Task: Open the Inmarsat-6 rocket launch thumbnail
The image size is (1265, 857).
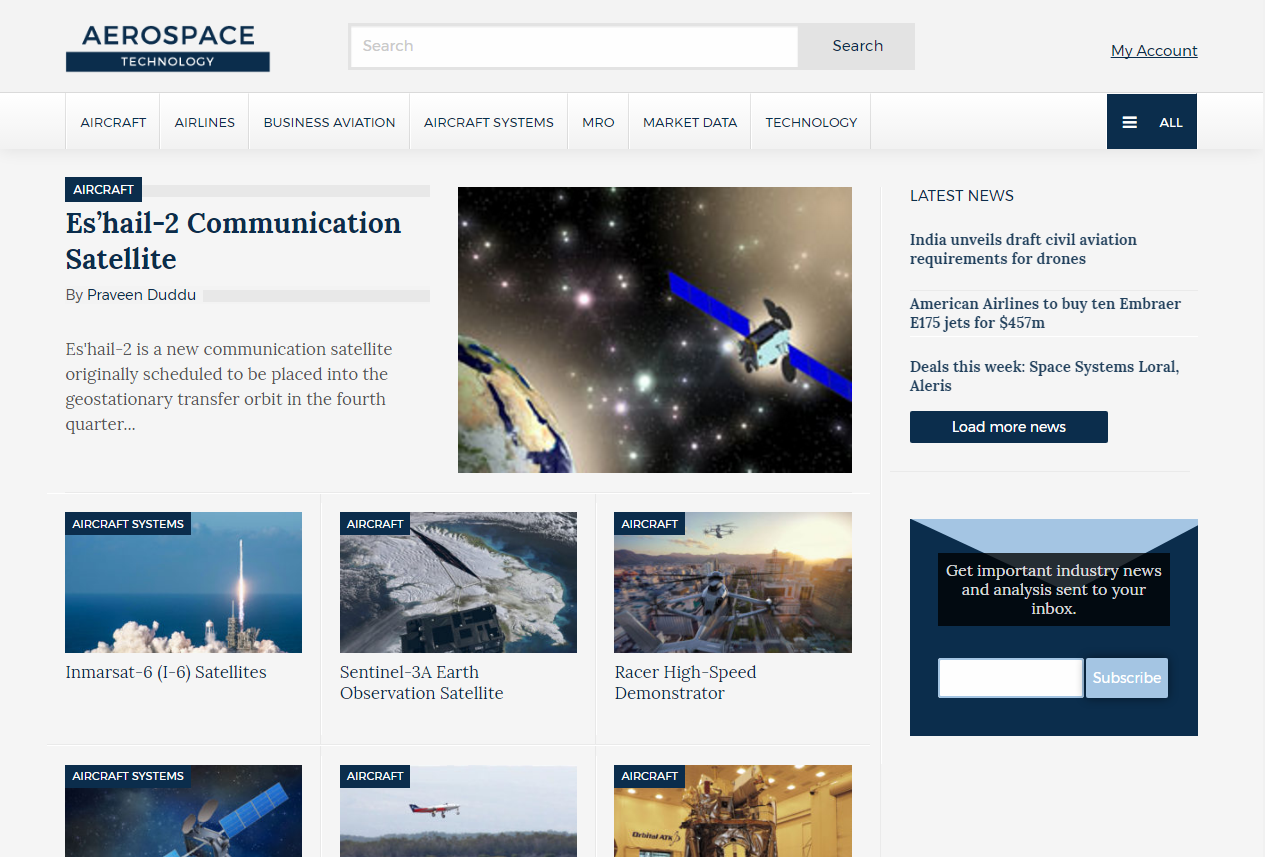Action: pos(183,583)
